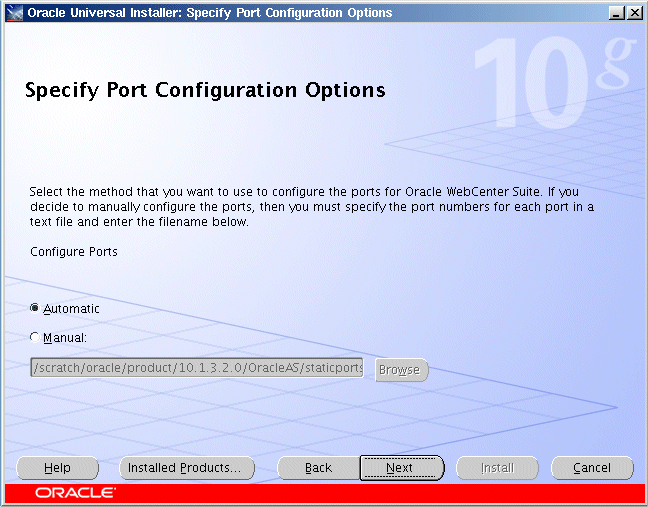This screenshot has width=648, height=507.
Task: Click the 'Configure Ports' label
Action: pyautogui.click(x=74, y=252)
